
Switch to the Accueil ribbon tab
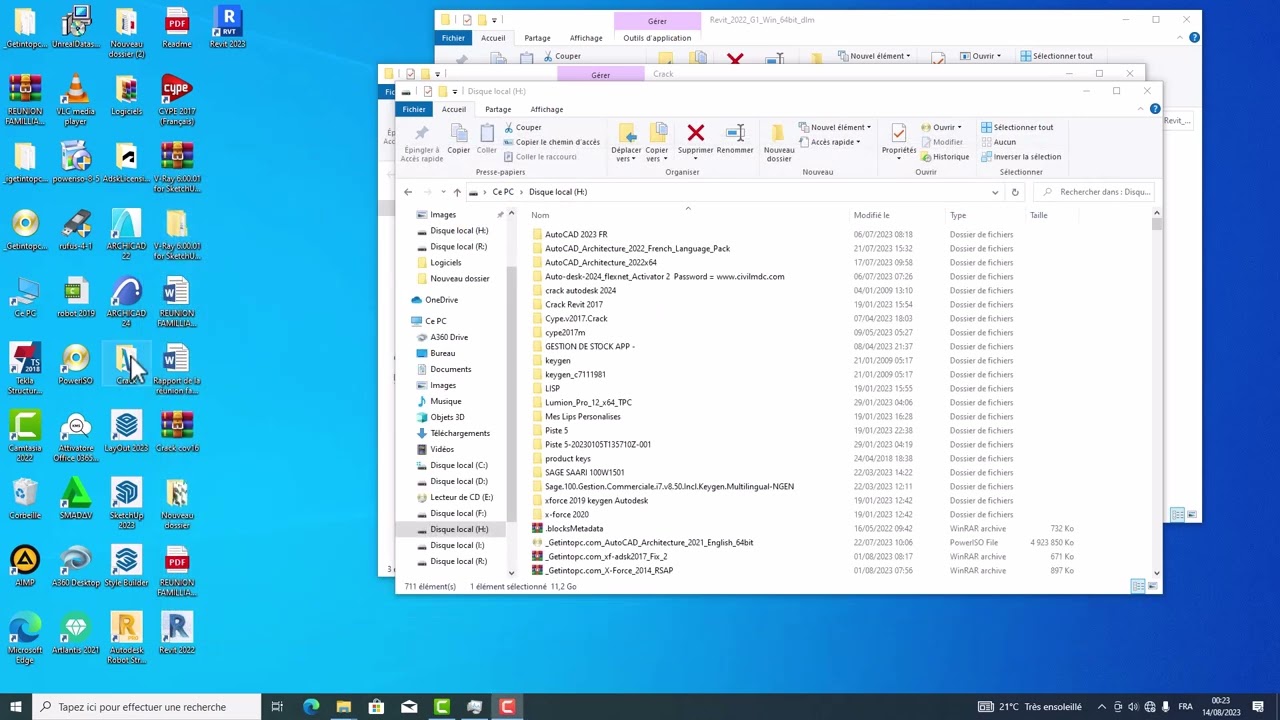(x=454, y=109)
